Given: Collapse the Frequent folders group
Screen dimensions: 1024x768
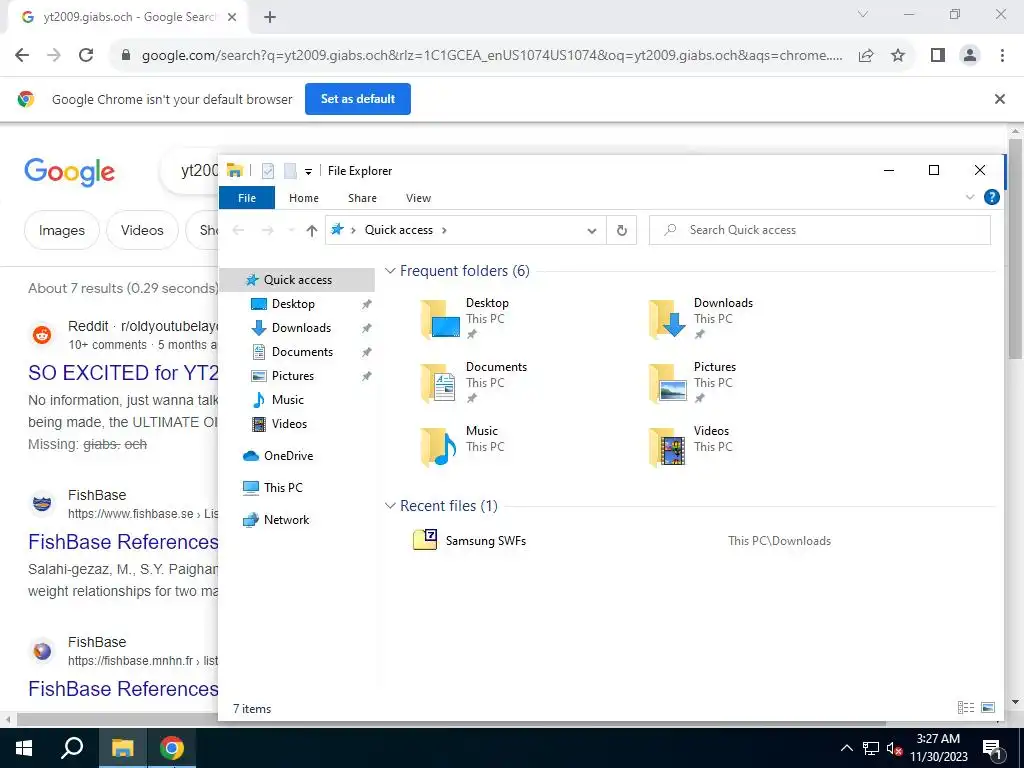Looking at the screenshot, I should click(390, 271).
